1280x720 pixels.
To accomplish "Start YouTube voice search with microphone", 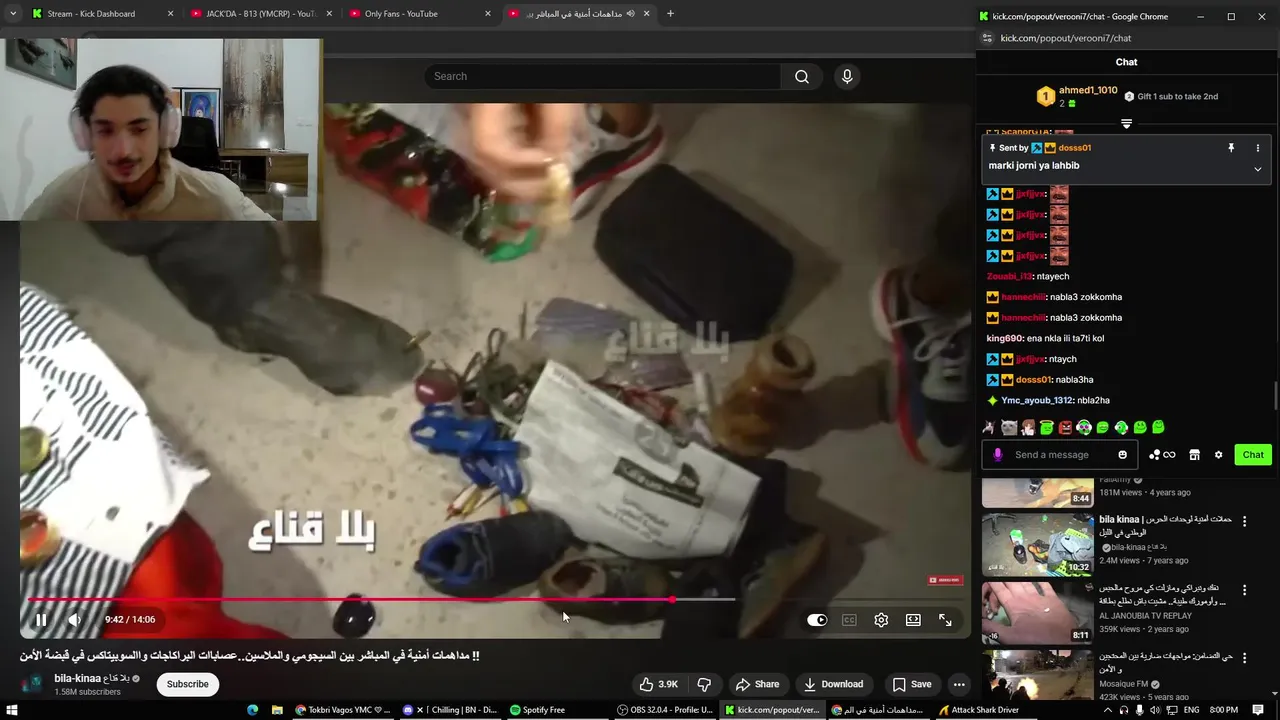I will 847,77.
